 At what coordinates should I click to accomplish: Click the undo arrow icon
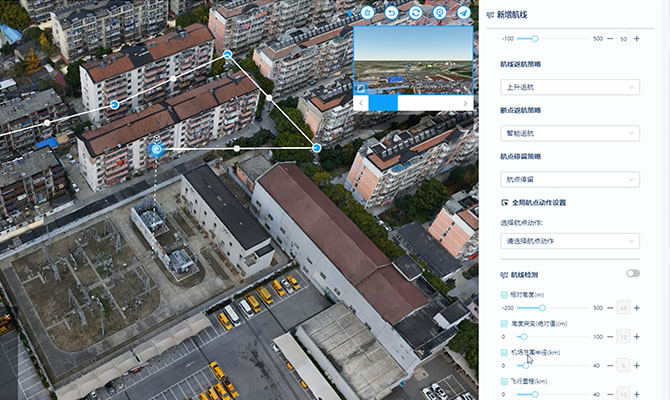coord(392,13)
